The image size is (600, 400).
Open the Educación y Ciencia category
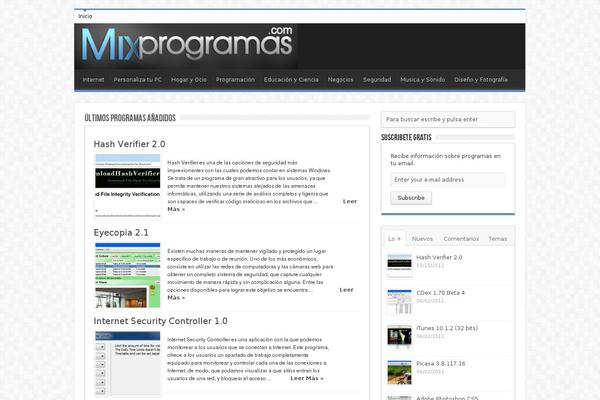291,80
